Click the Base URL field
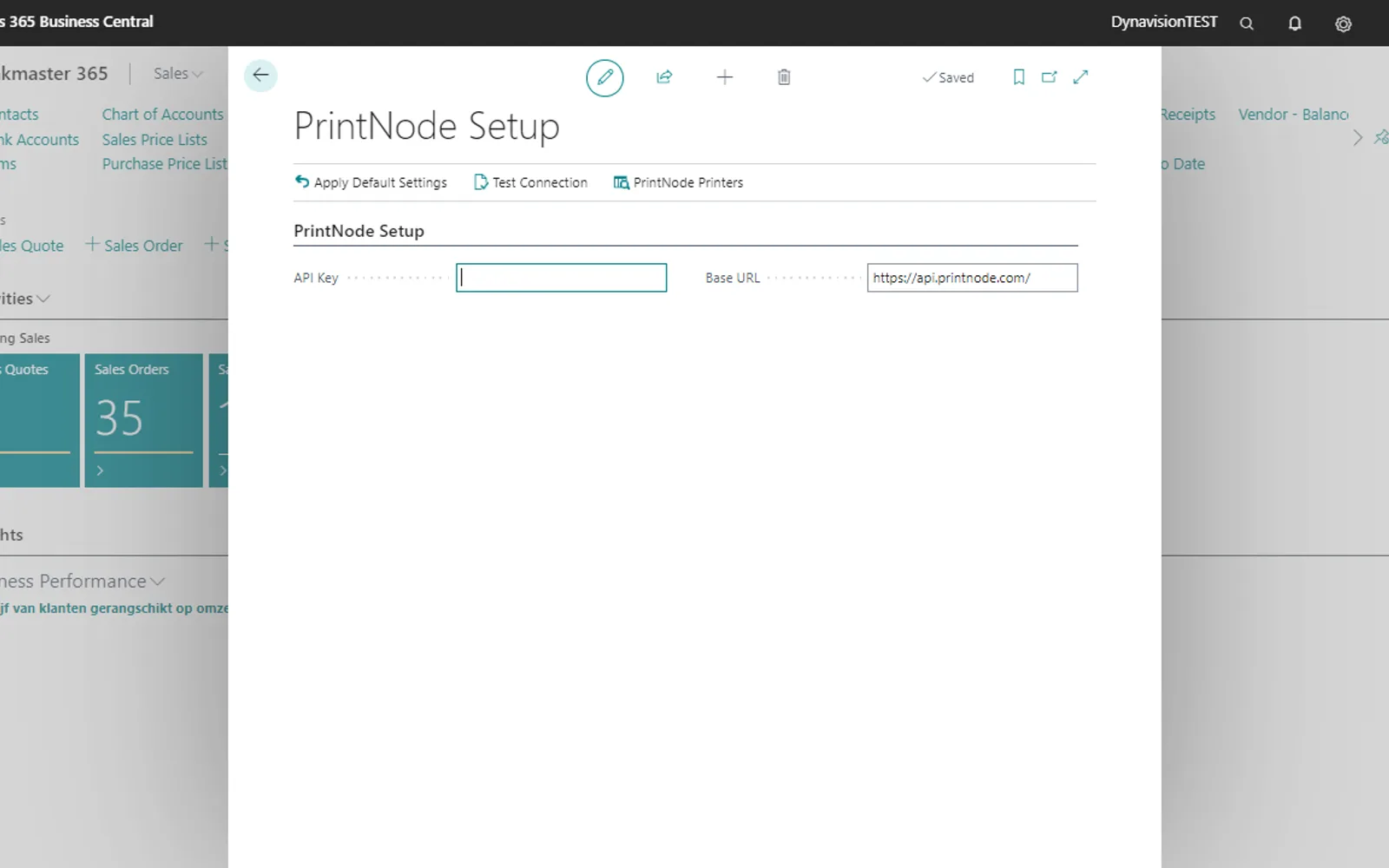 [x=972, y=278]
